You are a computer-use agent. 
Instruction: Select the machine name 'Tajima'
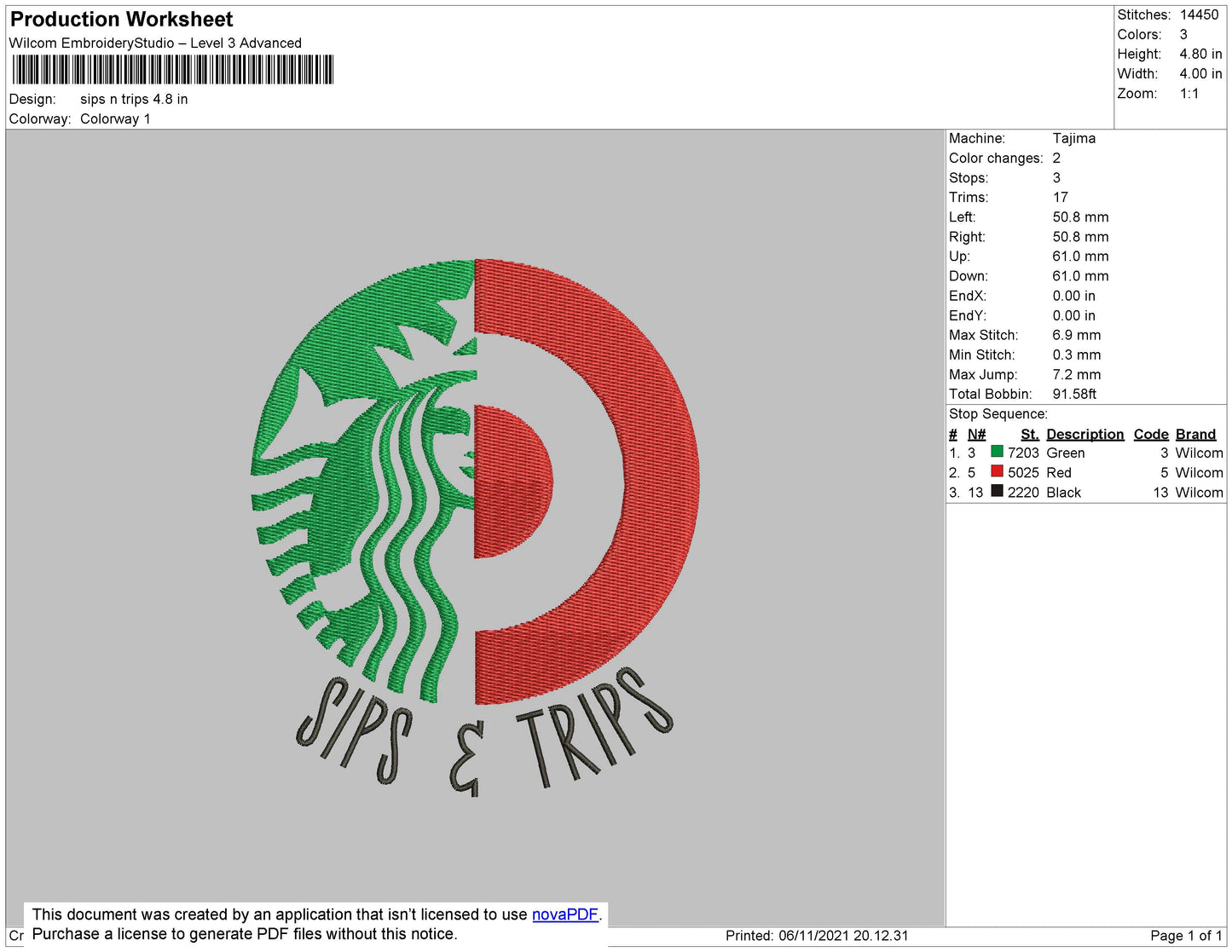[x=1073, y=138]
